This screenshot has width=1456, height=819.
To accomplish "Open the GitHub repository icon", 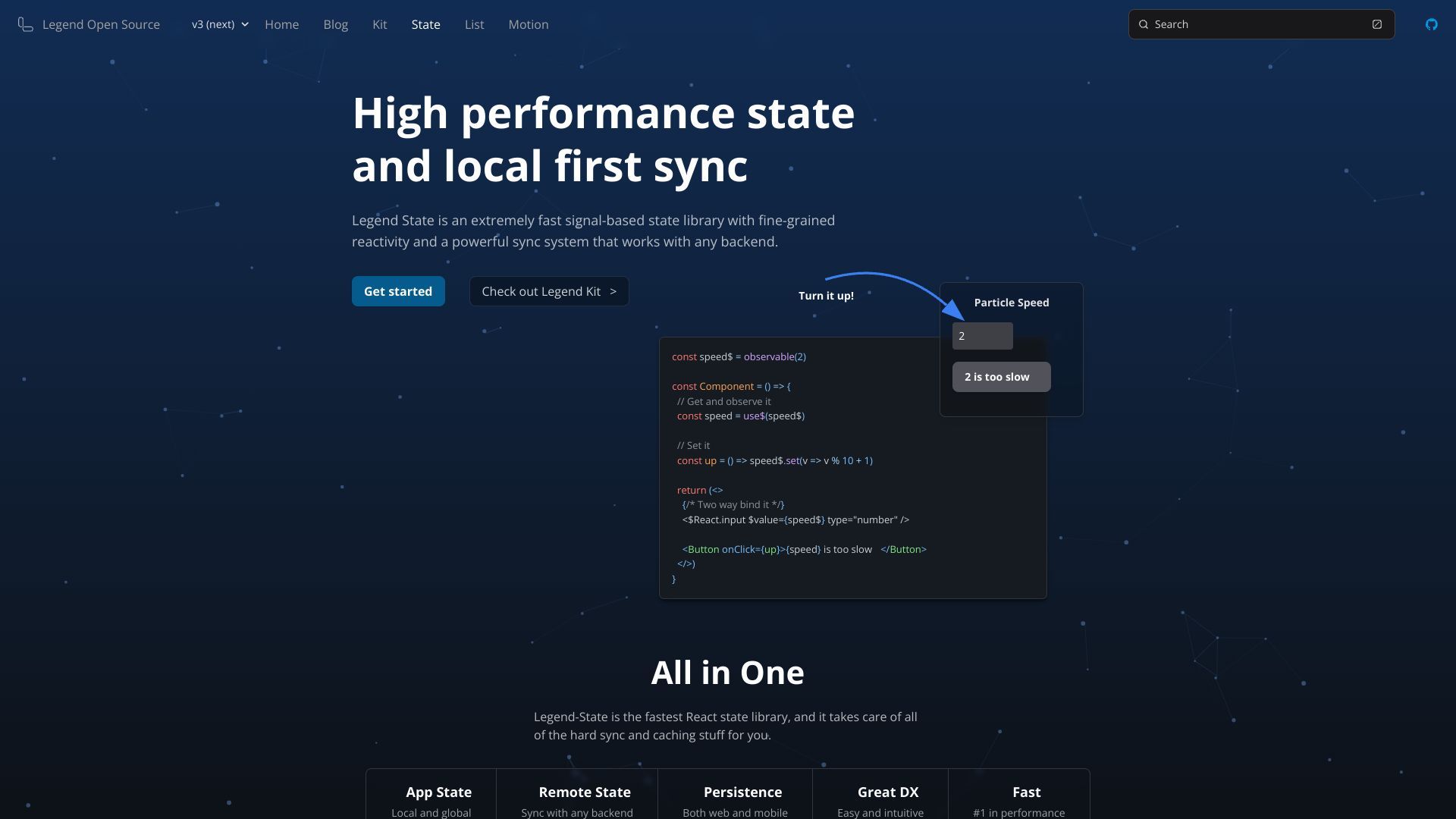I will pyautogui.click(x=1431, y=24).
